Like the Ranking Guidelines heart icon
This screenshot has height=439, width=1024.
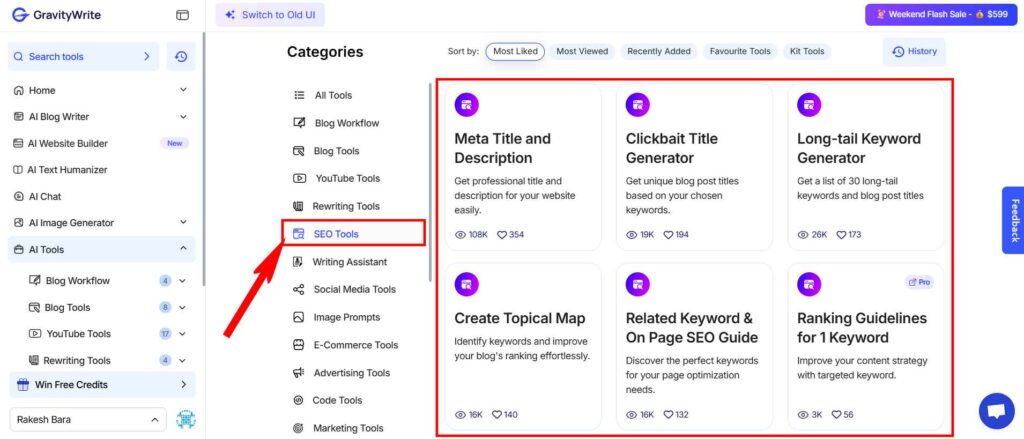(x=836, y=414)
